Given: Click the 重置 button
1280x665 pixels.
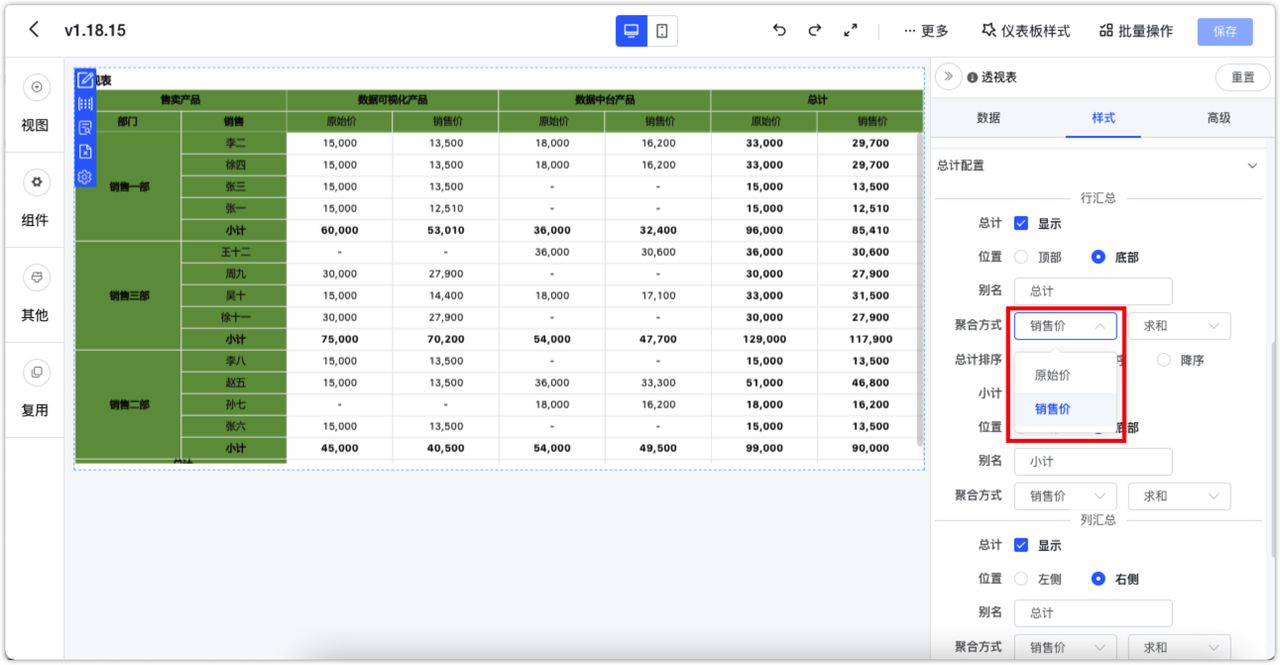Looking at the screenshot, I should pos(1242,77).
